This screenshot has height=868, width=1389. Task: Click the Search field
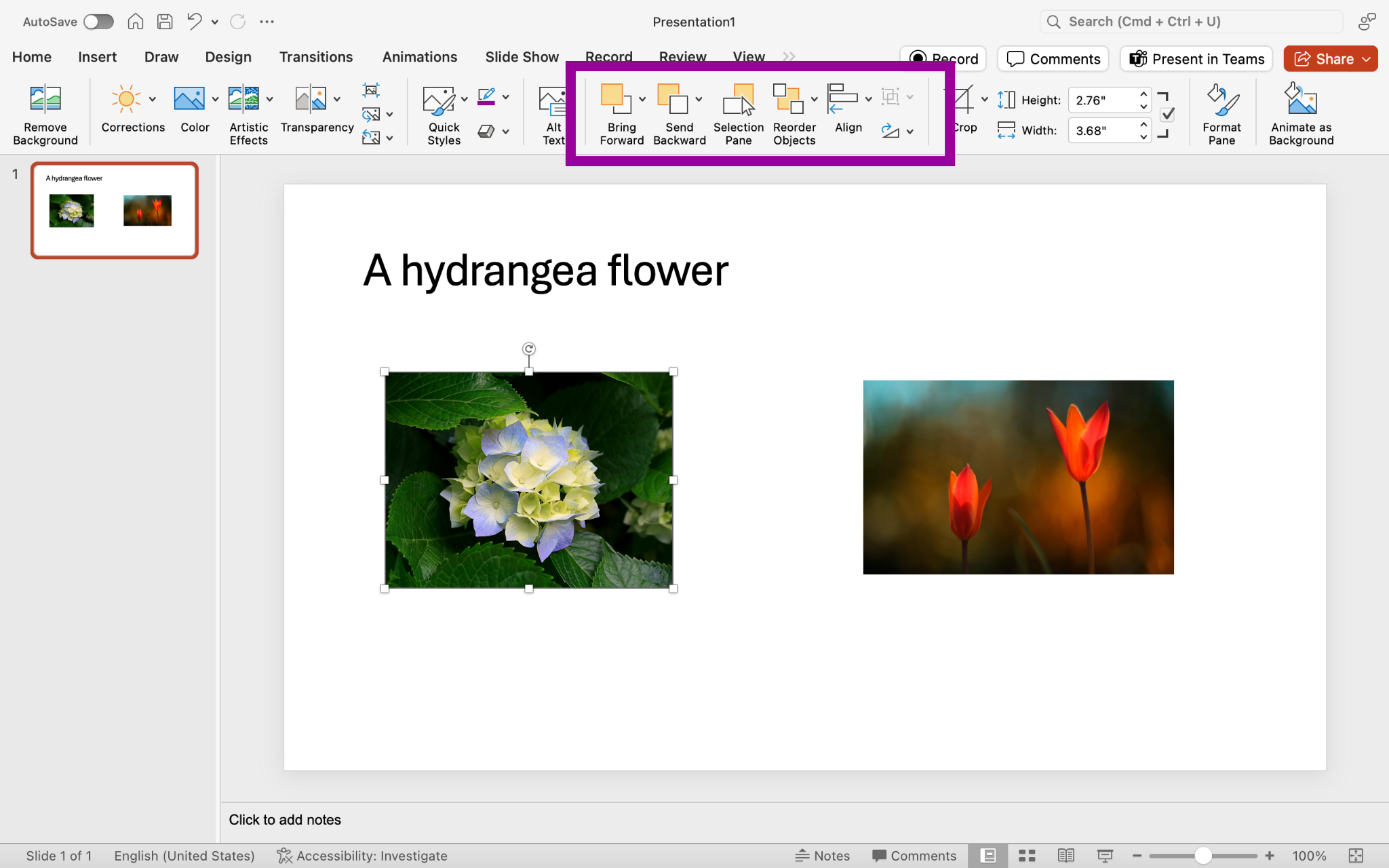(x=1191, y=22)
